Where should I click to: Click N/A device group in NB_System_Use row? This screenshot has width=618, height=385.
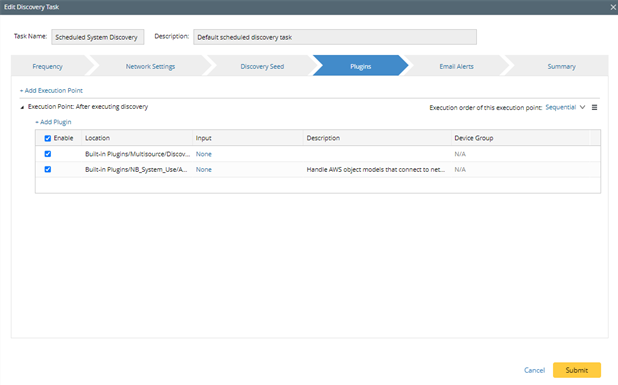pyautogui.click(x=460, y=169)
